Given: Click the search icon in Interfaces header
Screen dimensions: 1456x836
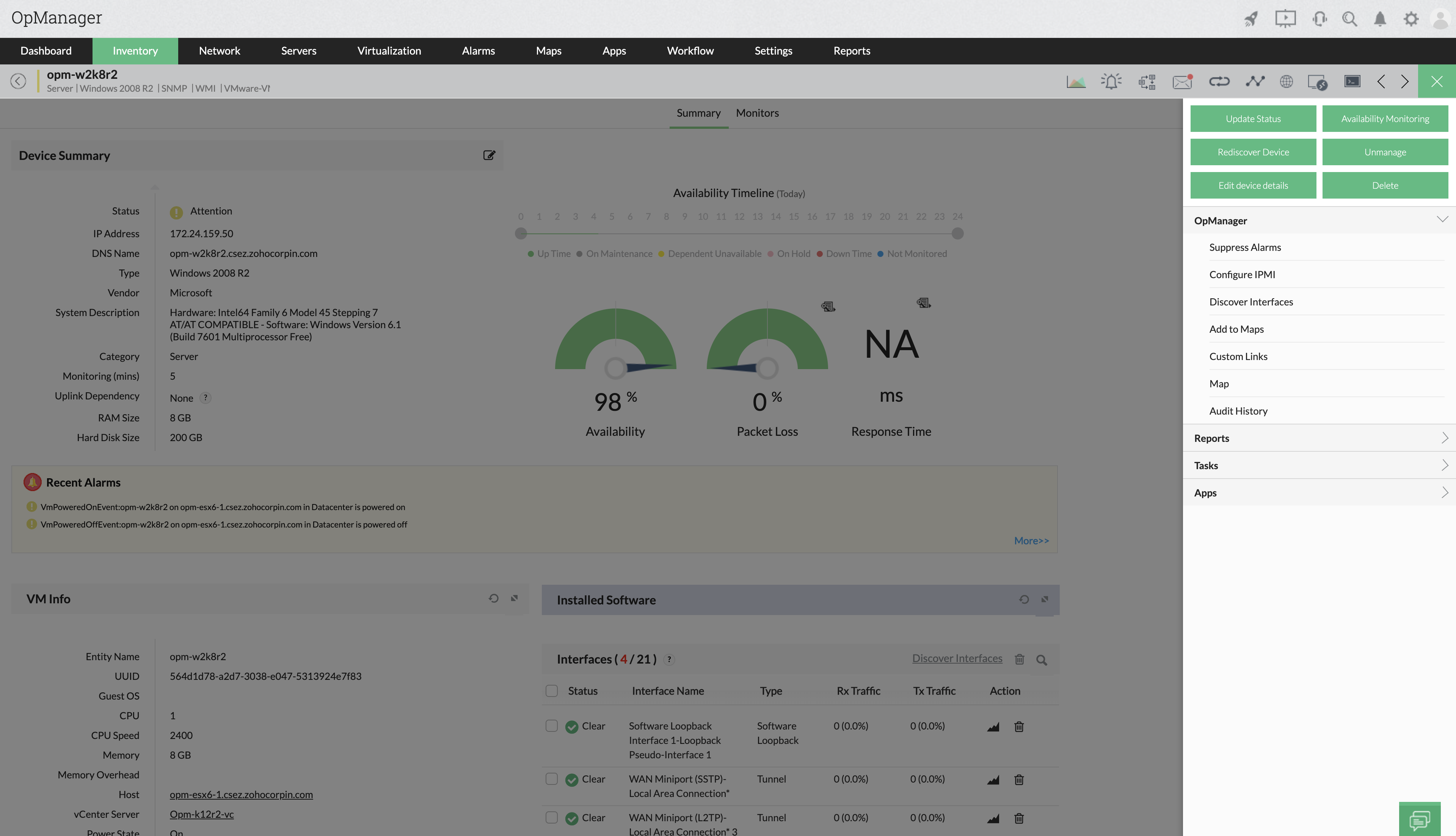Looking at the screenshot, I should (x=1041, y=660).
